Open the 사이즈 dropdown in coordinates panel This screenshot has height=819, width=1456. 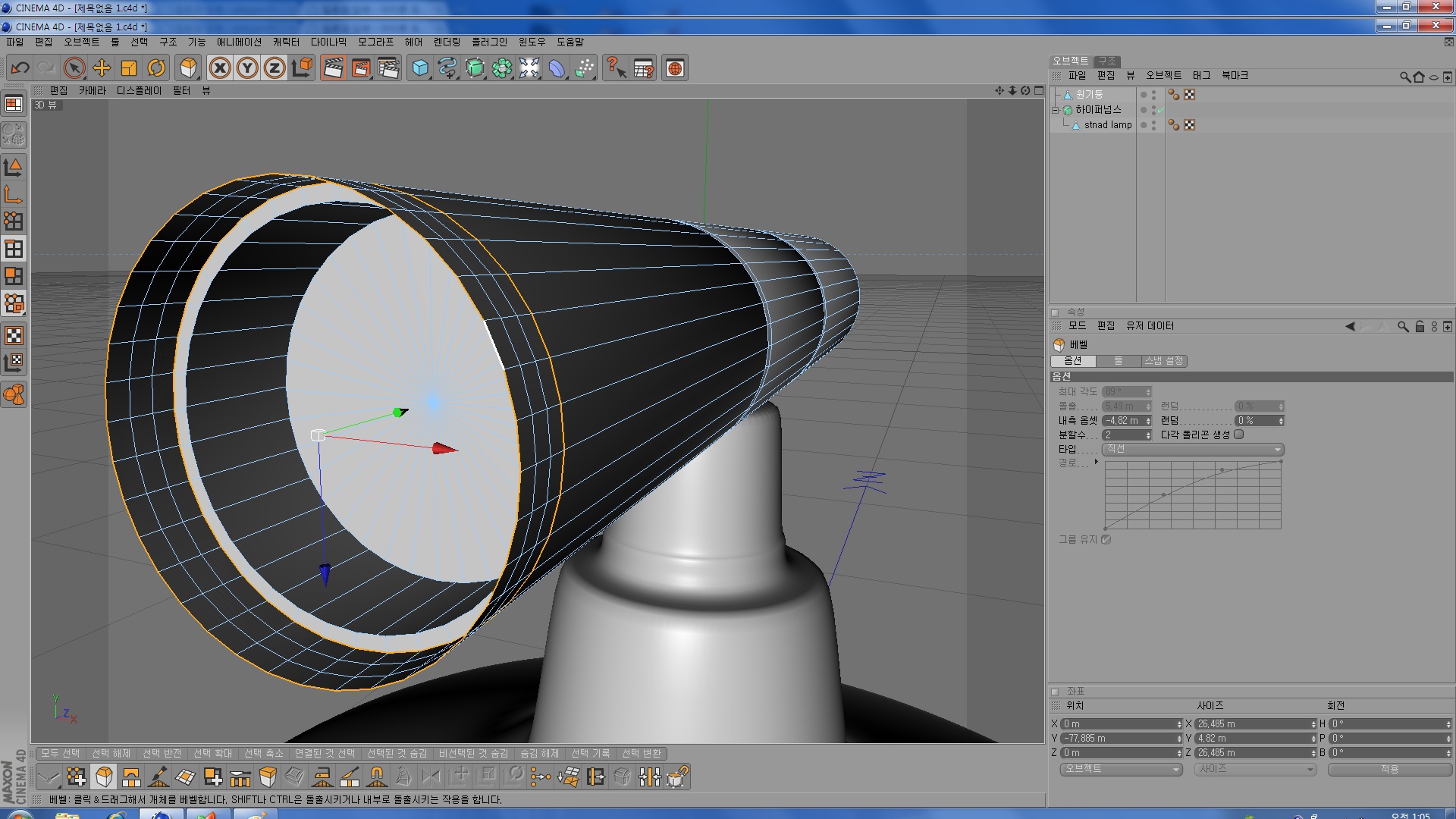tap(1255, 769)
